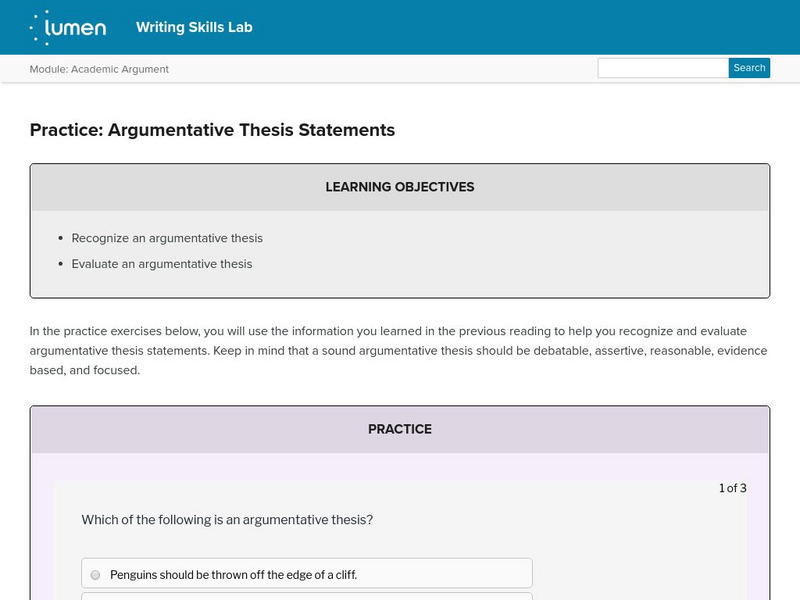Click the bullet beside the Evaluate objective
Viewport: 800px width, 600px height.
pos(62,265)
